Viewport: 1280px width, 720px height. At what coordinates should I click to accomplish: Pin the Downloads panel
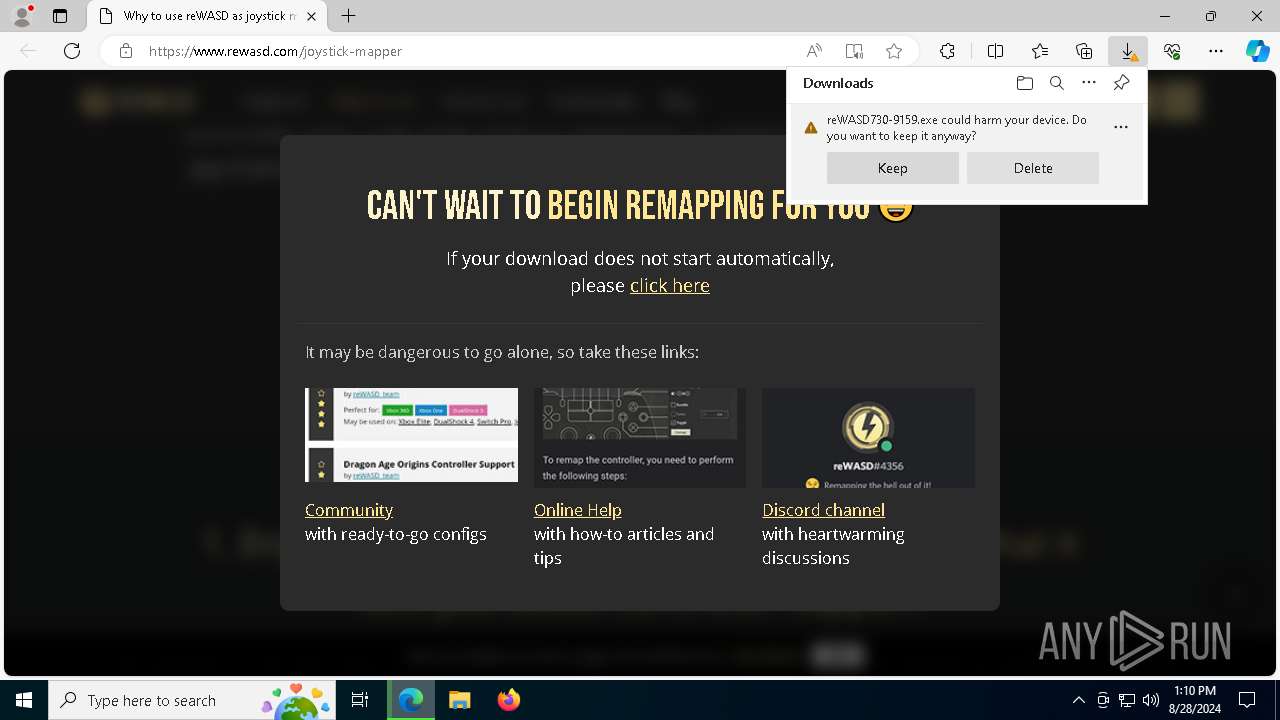point(1121,83)
